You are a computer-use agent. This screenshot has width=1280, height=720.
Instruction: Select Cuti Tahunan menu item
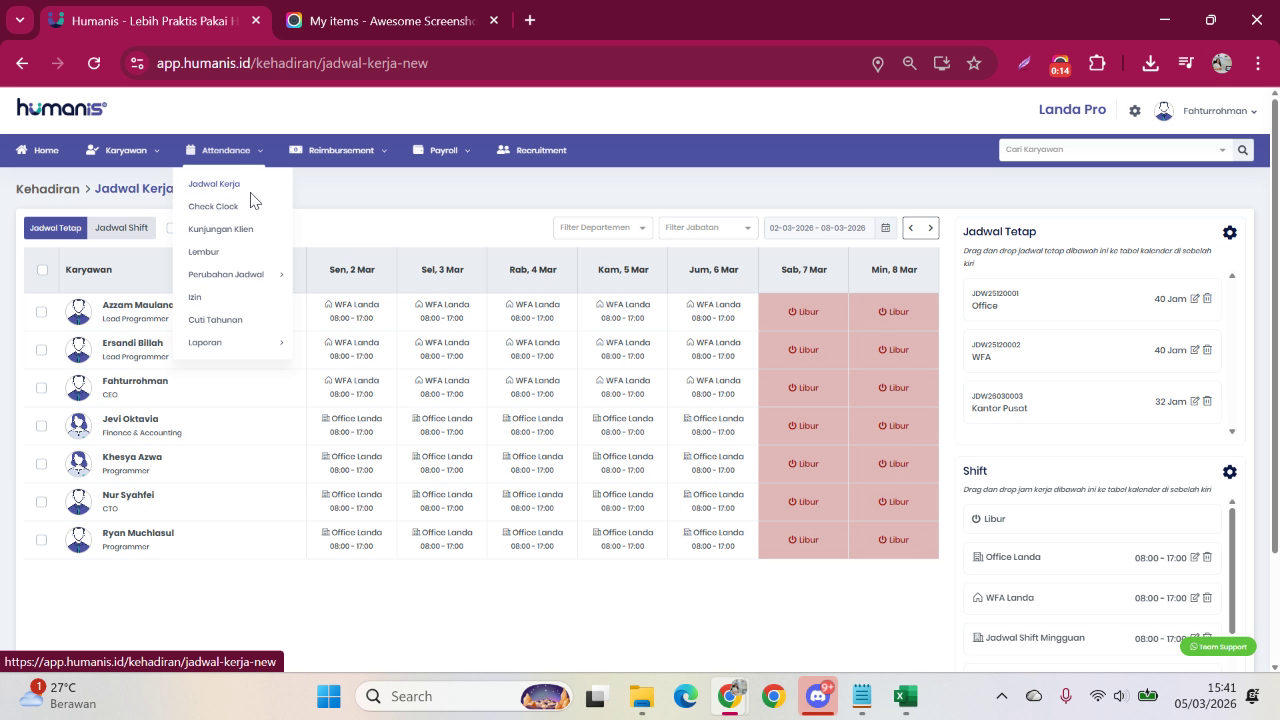point(215,320)
